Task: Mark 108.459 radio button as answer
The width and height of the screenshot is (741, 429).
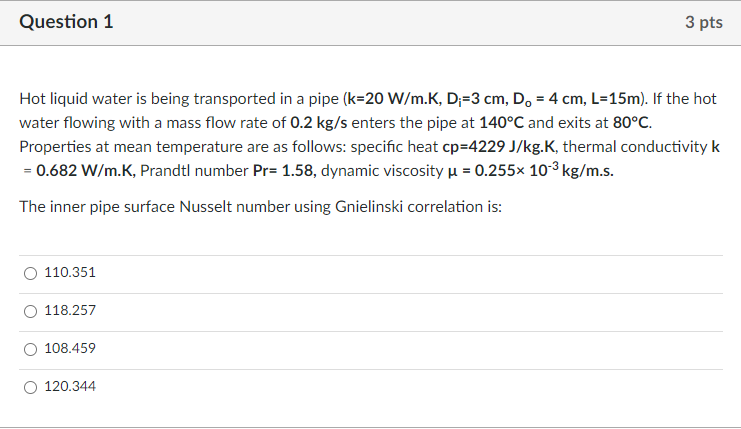Action: click(30, 349)
